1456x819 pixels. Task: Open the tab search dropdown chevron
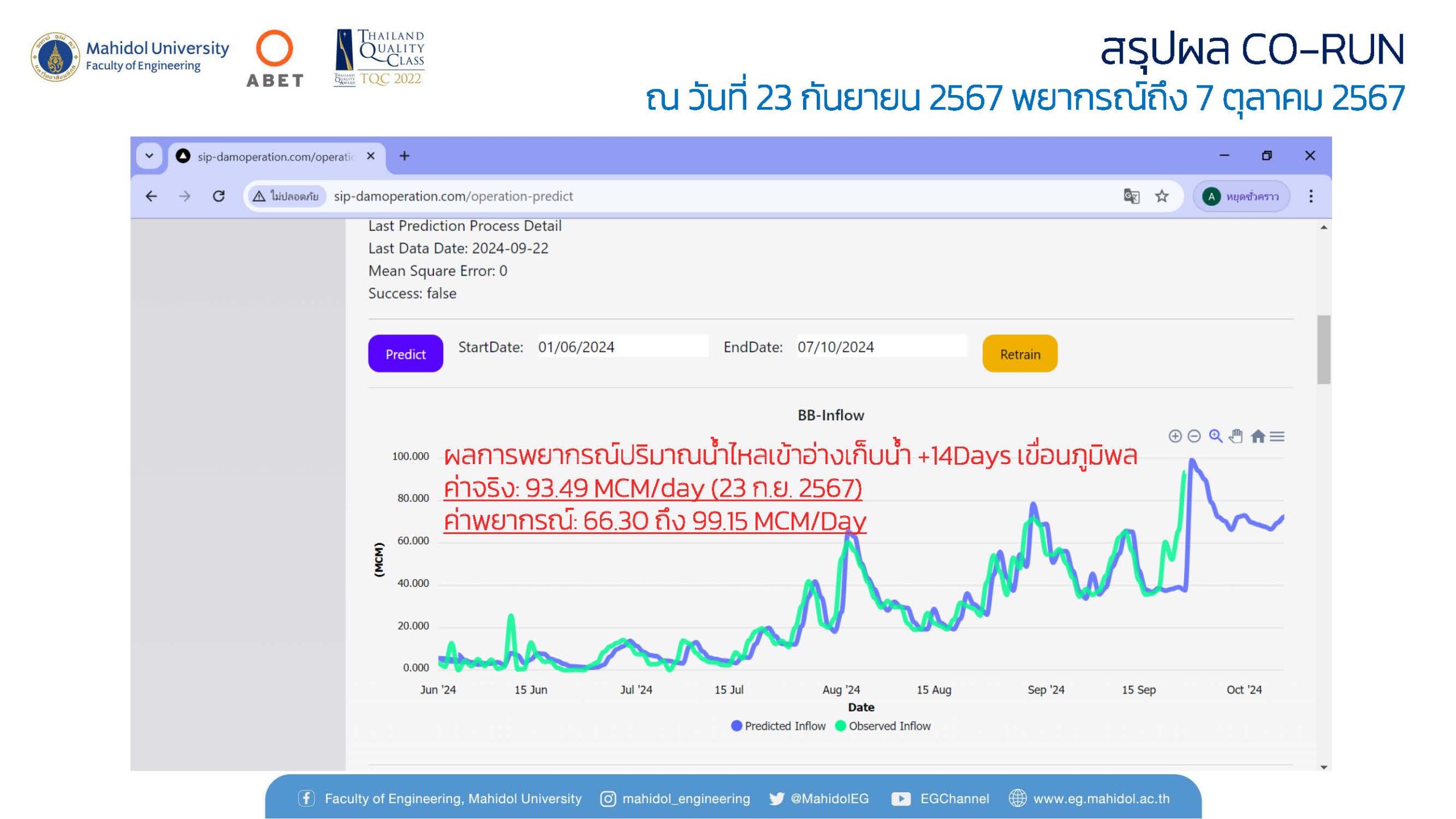coord(149,156)
